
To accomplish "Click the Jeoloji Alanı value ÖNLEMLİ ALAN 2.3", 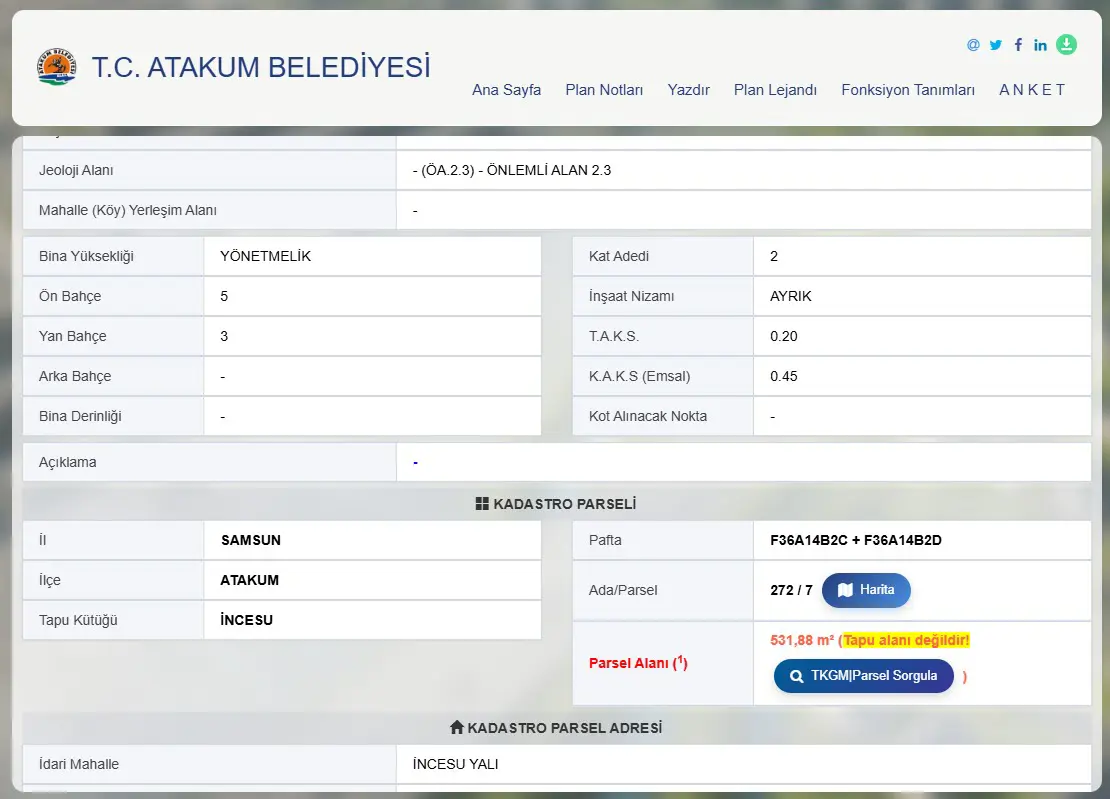I will pos(512,171).
